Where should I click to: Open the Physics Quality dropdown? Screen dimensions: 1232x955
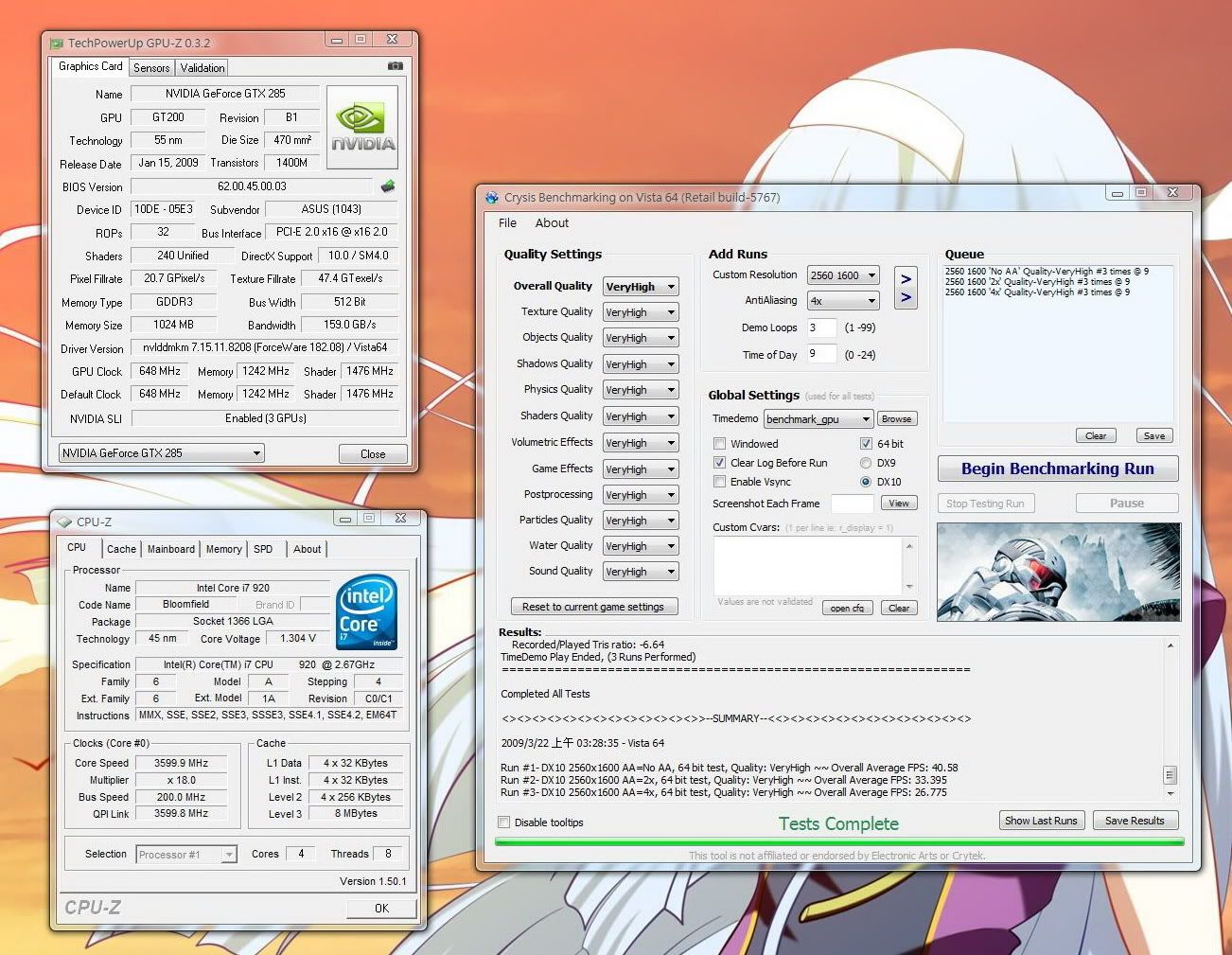[x=641, y=390]
